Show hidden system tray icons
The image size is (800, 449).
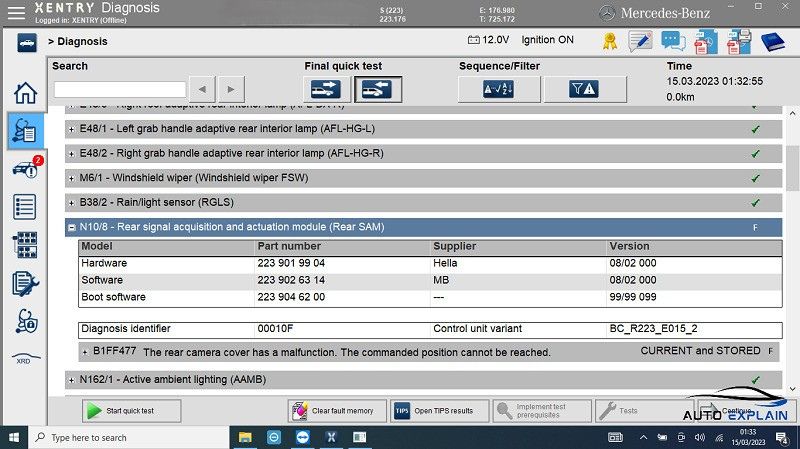tap(643, 438)
